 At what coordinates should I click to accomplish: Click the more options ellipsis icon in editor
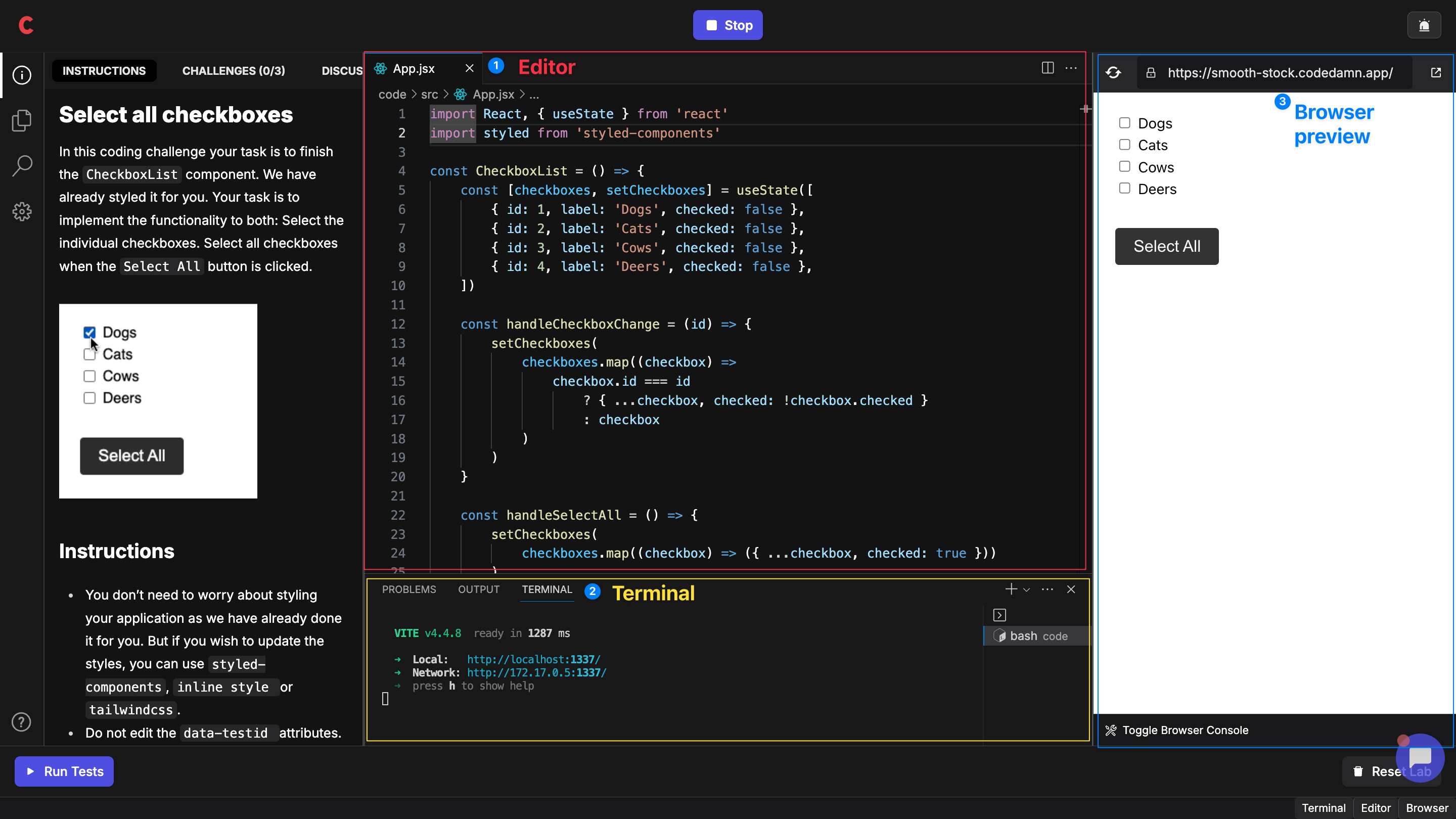[1071, 68]
